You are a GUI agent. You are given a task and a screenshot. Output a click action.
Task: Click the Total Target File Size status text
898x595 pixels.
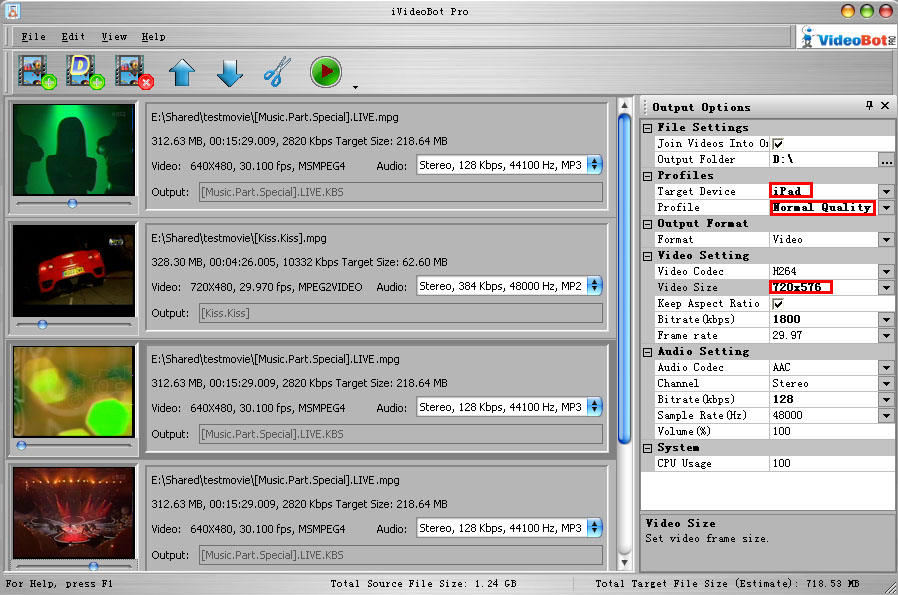727,584
